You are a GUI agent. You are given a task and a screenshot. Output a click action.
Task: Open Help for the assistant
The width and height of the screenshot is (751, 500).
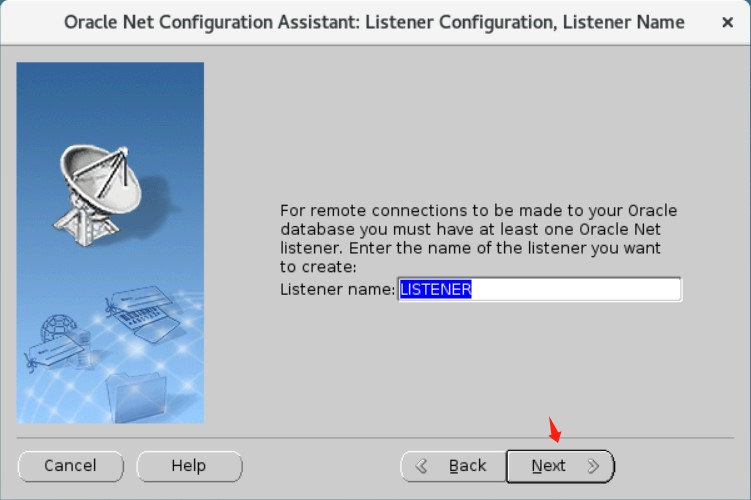click(x=189, y=466)
